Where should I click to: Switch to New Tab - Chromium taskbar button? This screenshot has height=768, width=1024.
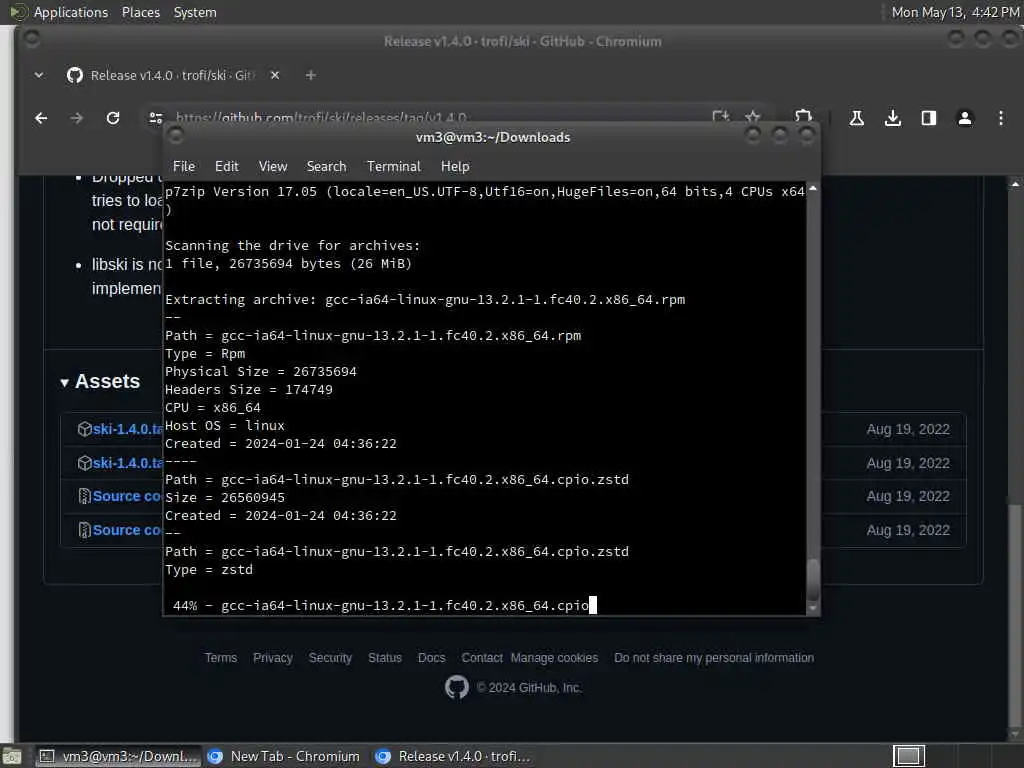pyautogui.click(x=284, y=756)
